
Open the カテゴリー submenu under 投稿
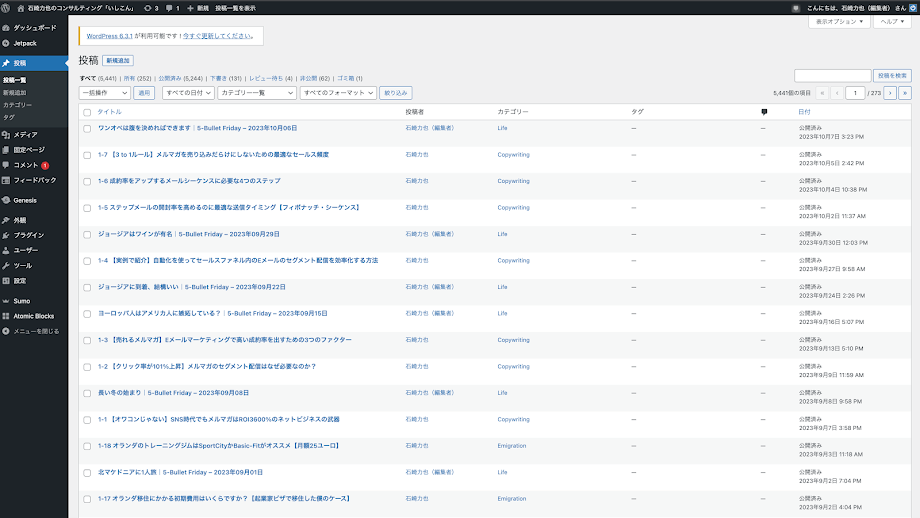17,104
